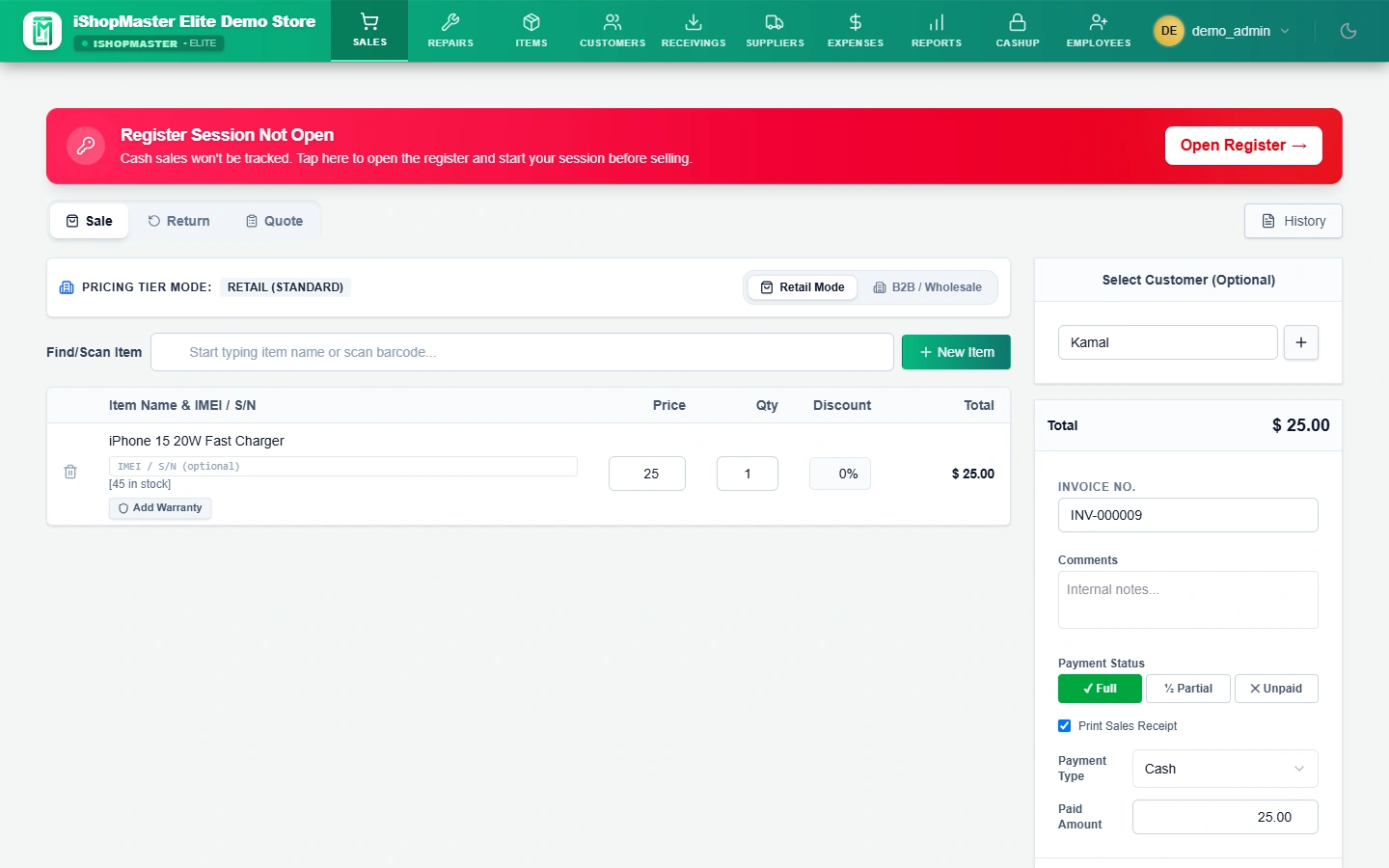Open the Repairs wrench icon
The height and width of the screenshot is (868, 1389).
pyautogui.click(x=450, y=22)
